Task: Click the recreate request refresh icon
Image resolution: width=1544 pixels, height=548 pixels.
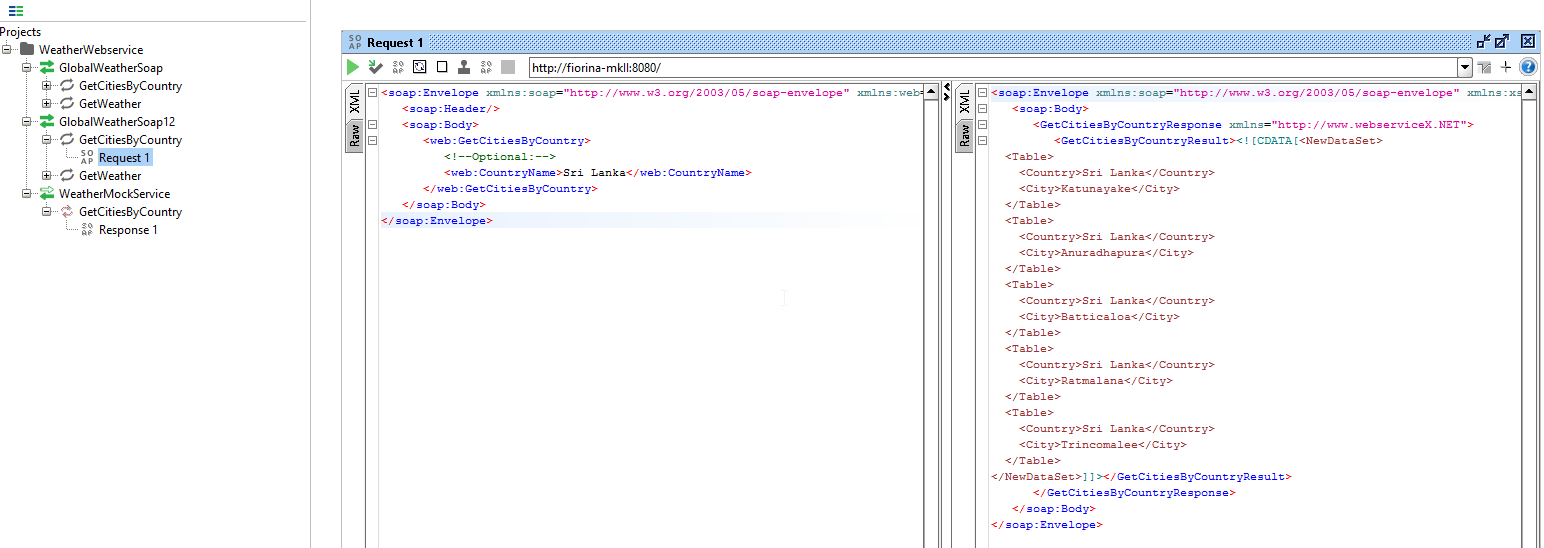Action: tap(419, 67)
